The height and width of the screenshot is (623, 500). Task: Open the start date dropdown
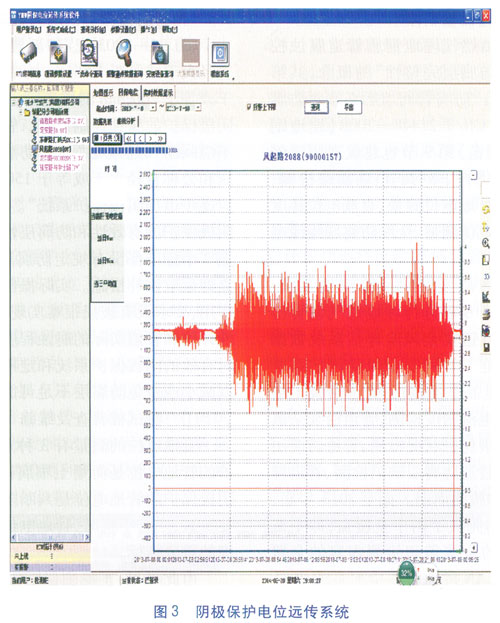coord(153,108)
